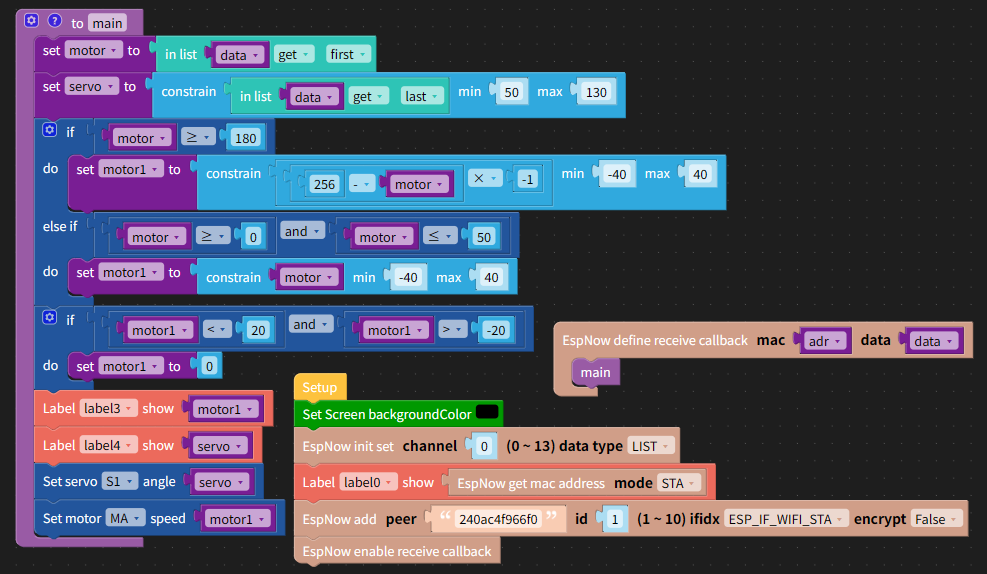This screenshot has width=987, height=574.
Task: Change the 'first' list position dropdown
Action: 348,55
